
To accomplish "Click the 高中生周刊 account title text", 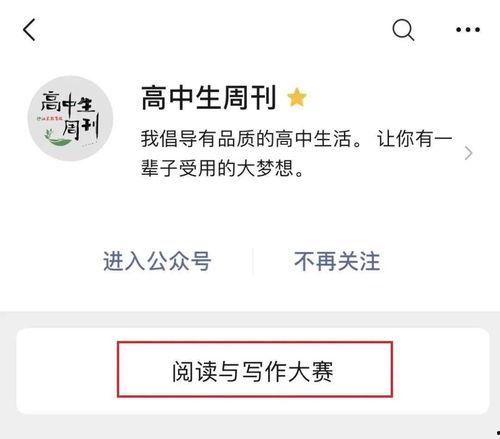I will coord(208,97).
